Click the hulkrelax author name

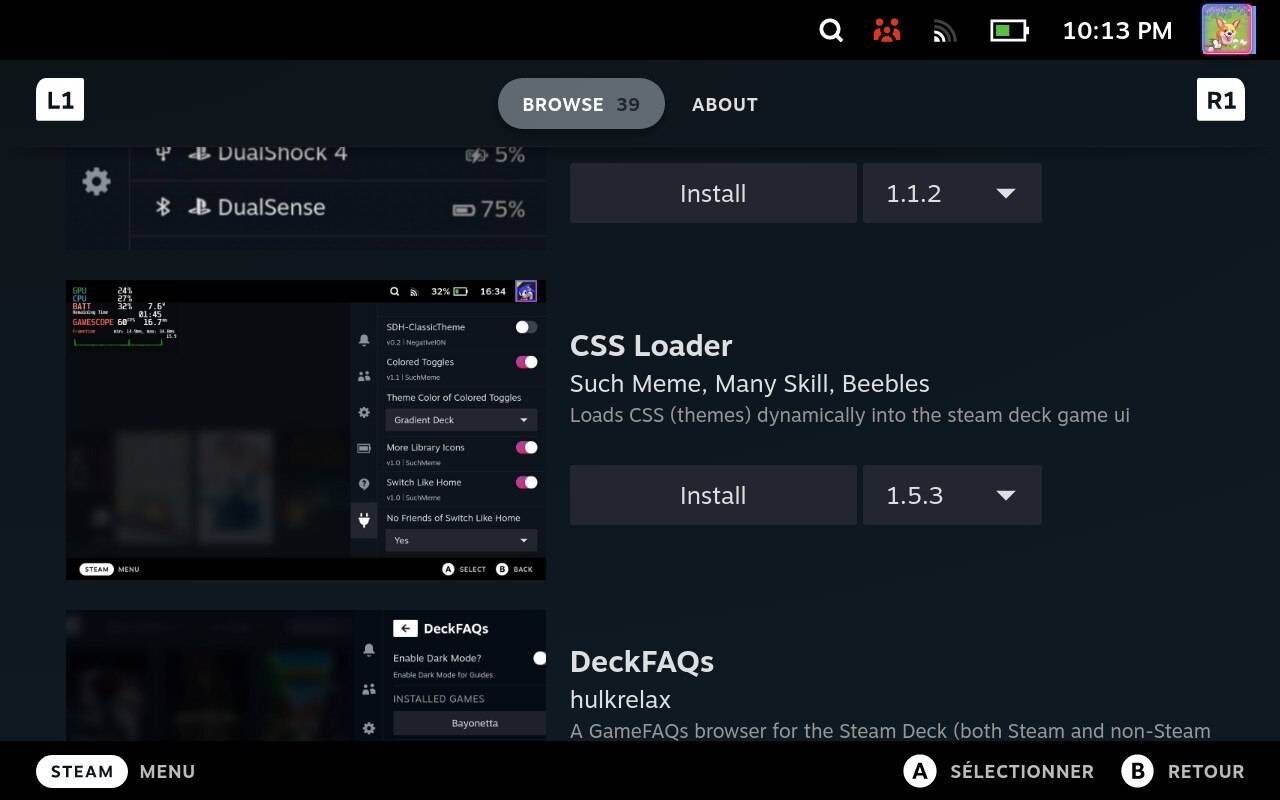click(620, 699)
